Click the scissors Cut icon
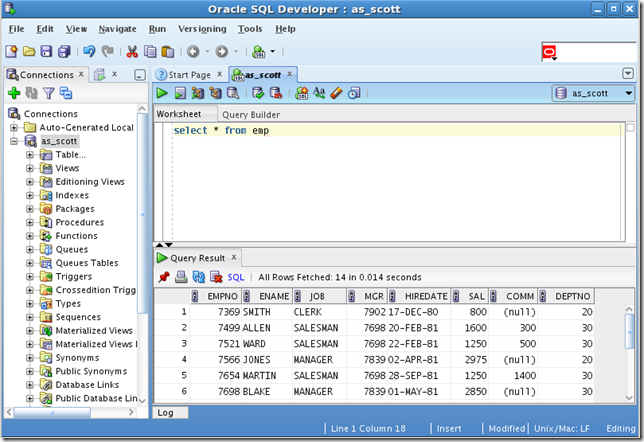 click(132, 51)
